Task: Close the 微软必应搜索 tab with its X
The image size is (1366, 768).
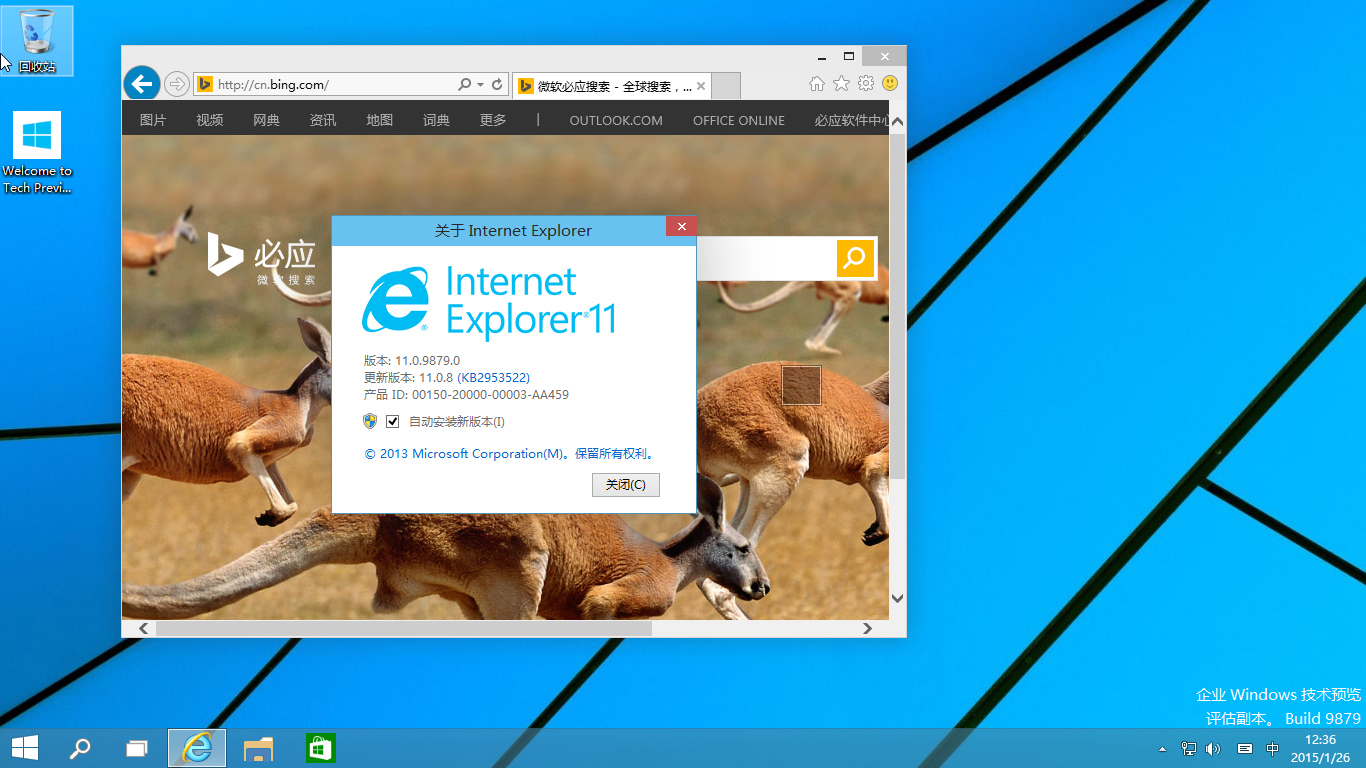Action: tap(701, 86)
